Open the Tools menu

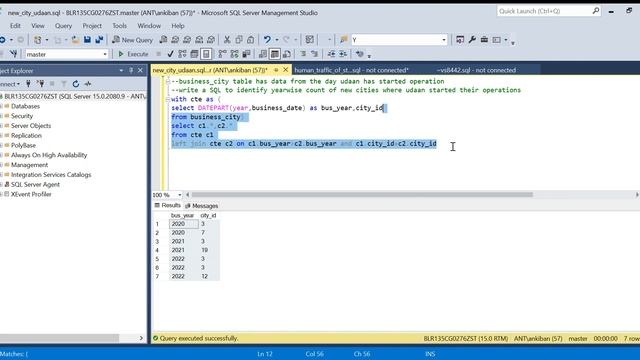coord(120,26)
